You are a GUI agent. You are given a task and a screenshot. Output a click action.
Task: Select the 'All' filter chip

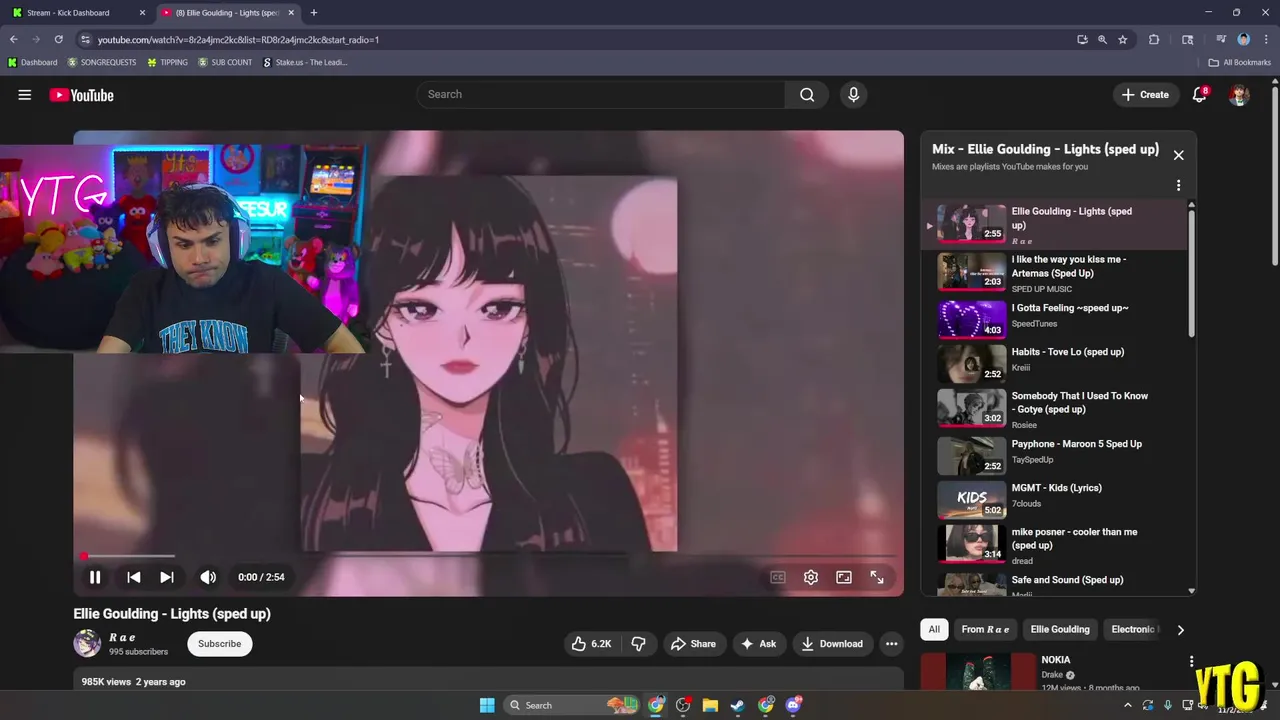934,629
